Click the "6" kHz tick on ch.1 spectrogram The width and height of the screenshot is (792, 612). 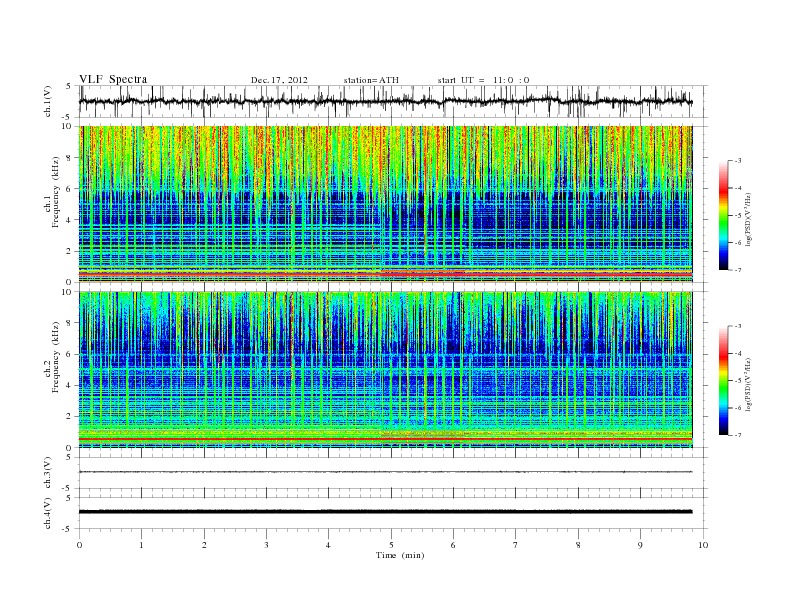pos(69,189)
